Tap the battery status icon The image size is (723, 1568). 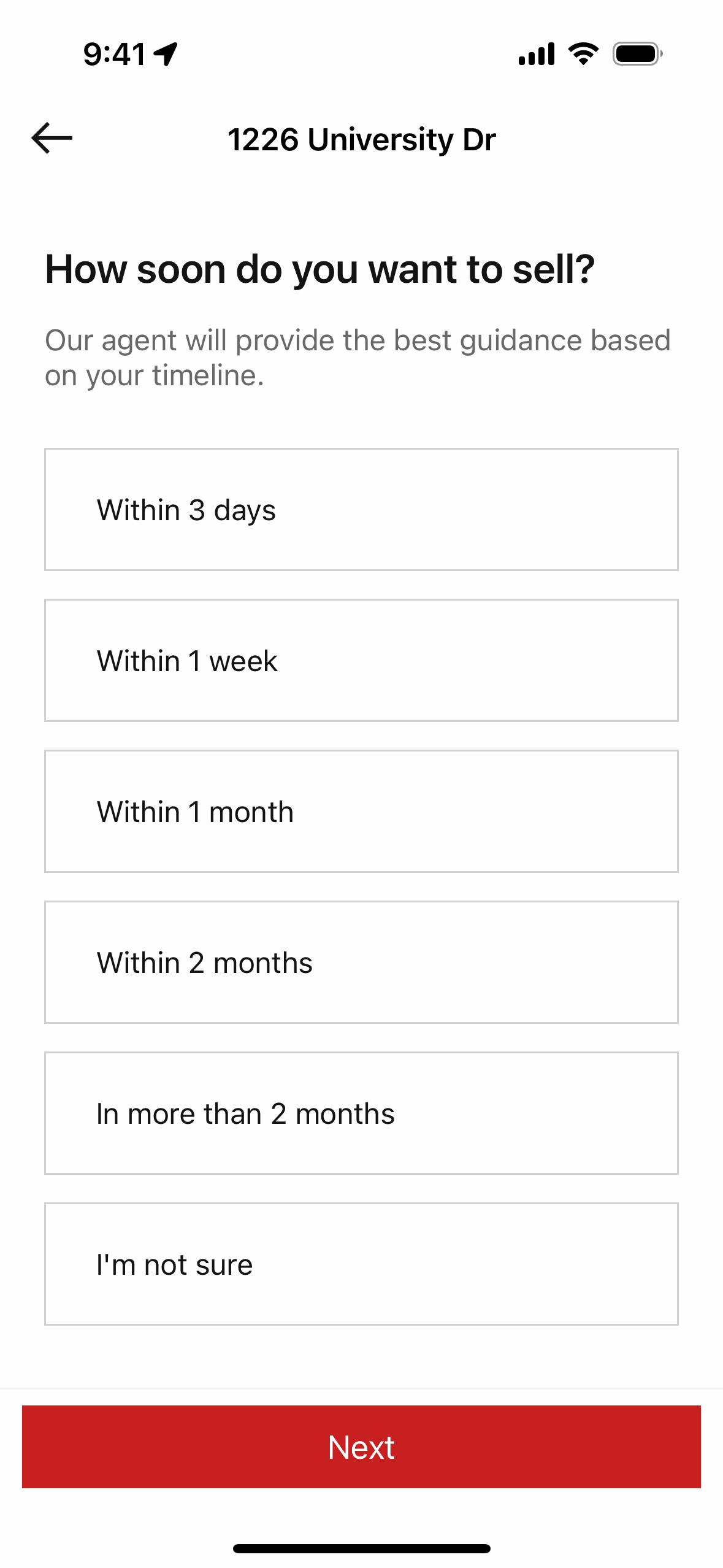click(637, 54)
